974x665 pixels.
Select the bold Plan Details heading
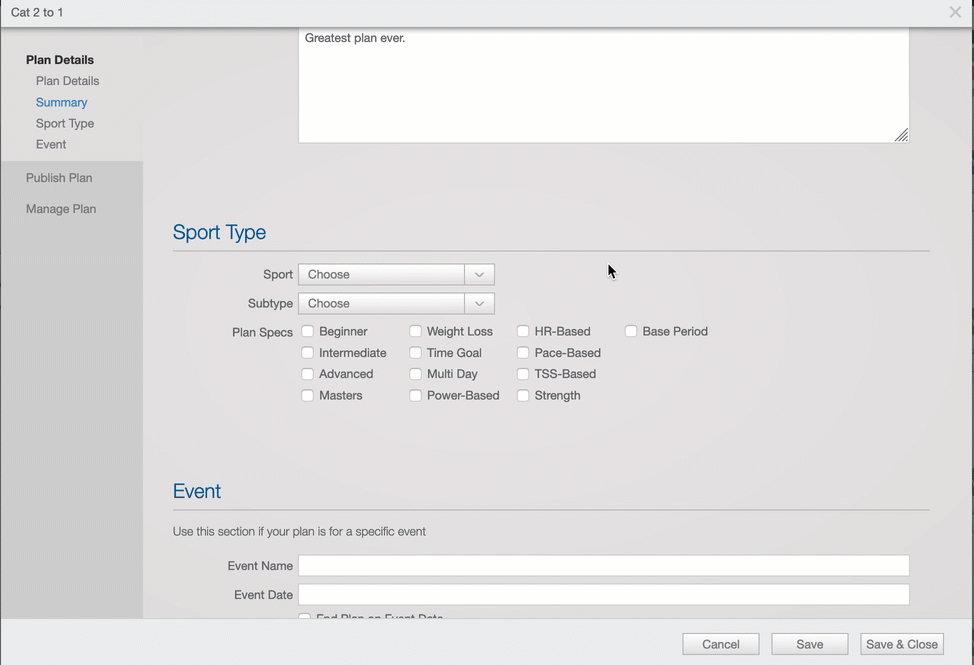60,60
